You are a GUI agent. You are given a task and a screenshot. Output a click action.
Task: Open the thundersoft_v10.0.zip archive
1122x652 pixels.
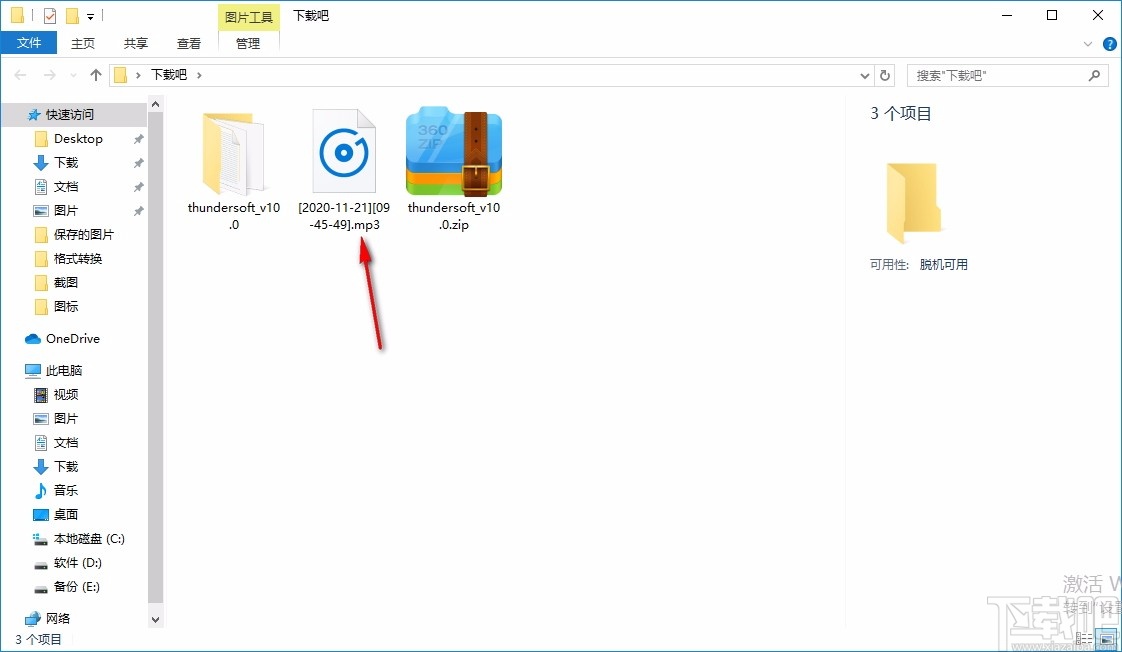coord(453,152)
